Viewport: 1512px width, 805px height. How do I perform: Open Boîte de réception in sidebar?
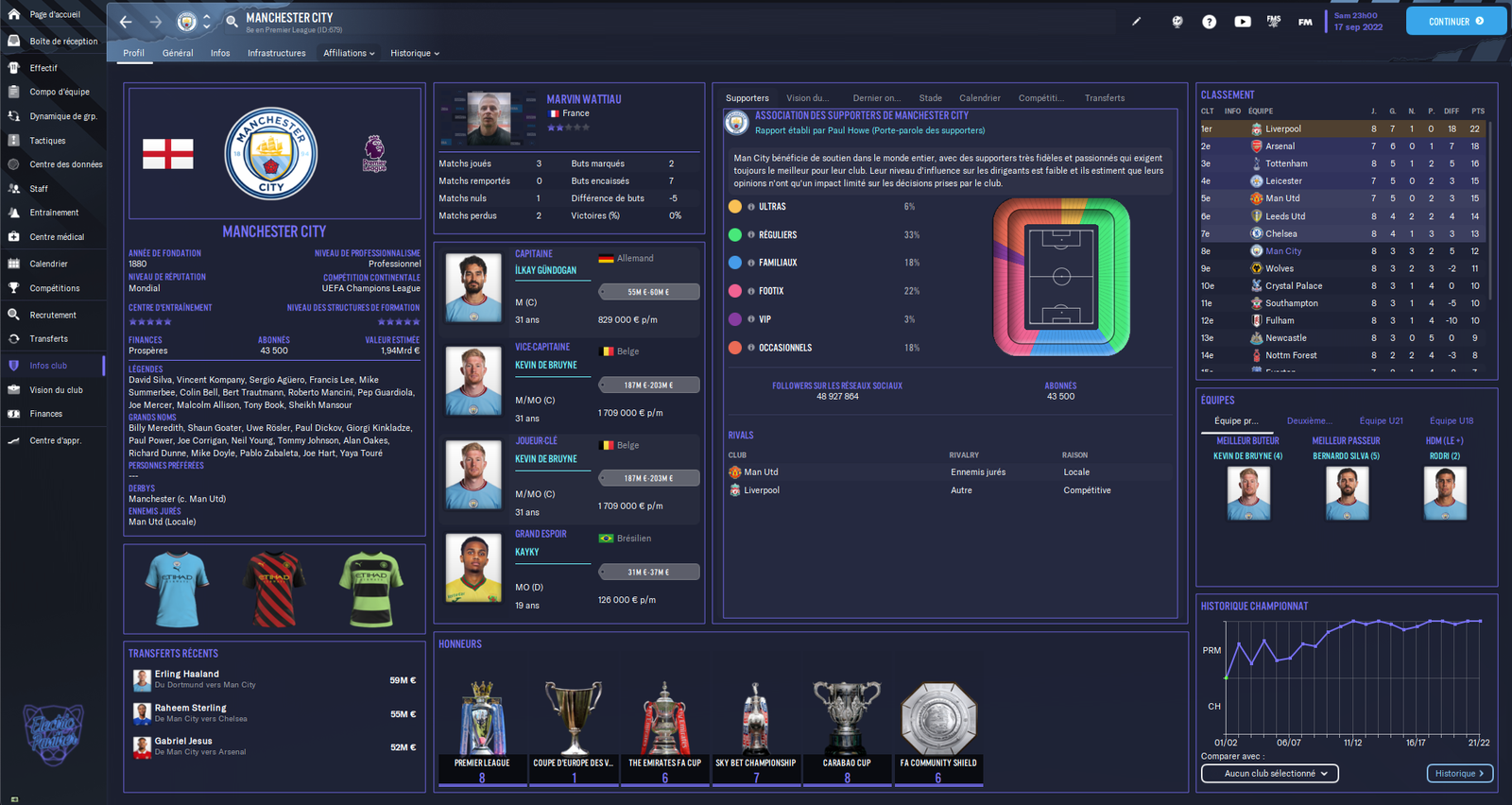click(x=62, y=42)
